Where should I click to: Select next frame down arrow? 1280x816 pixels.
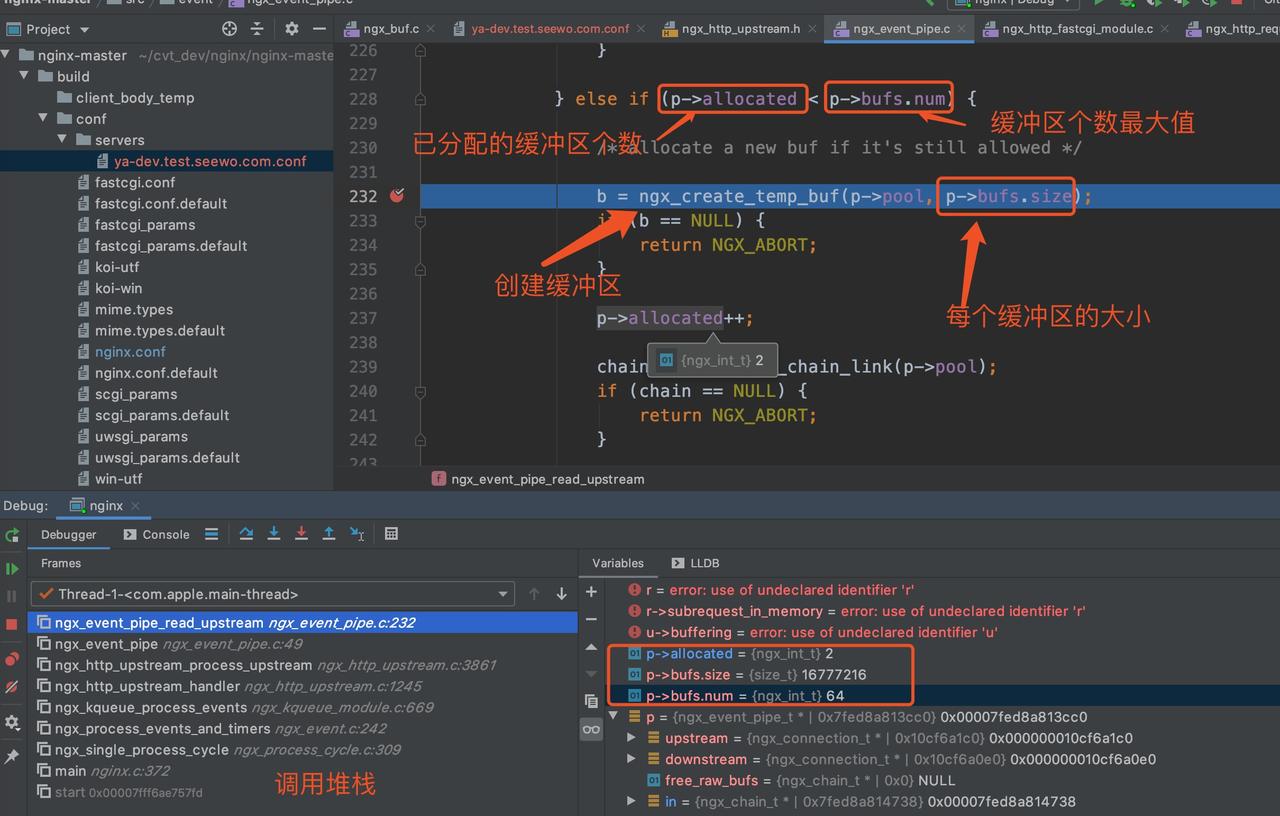(x=561, y=594)
